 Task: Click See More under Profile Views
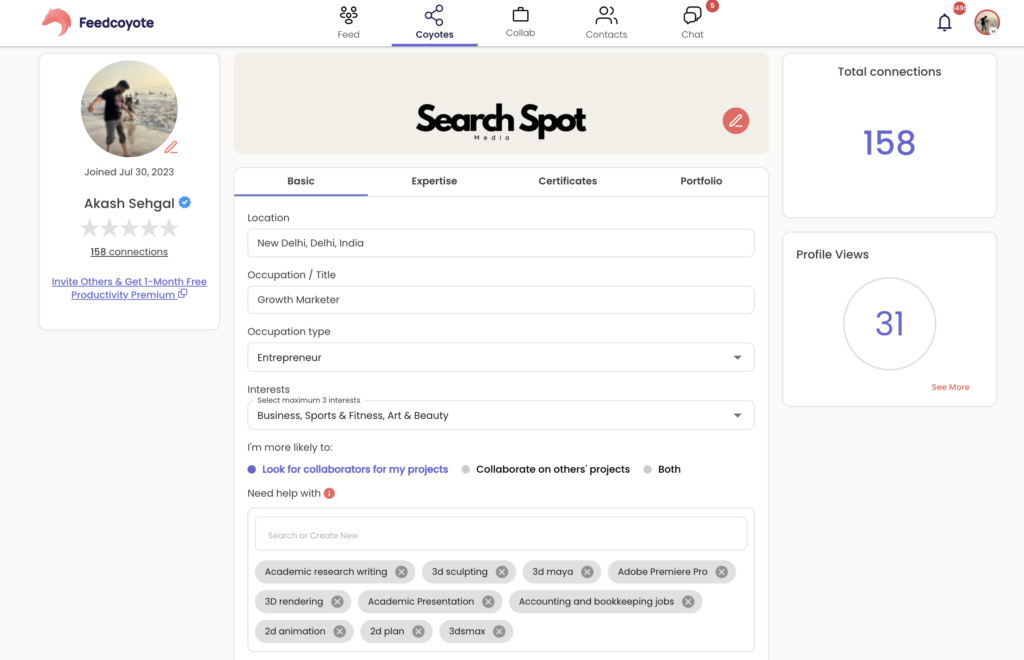[x=950, y=387]
